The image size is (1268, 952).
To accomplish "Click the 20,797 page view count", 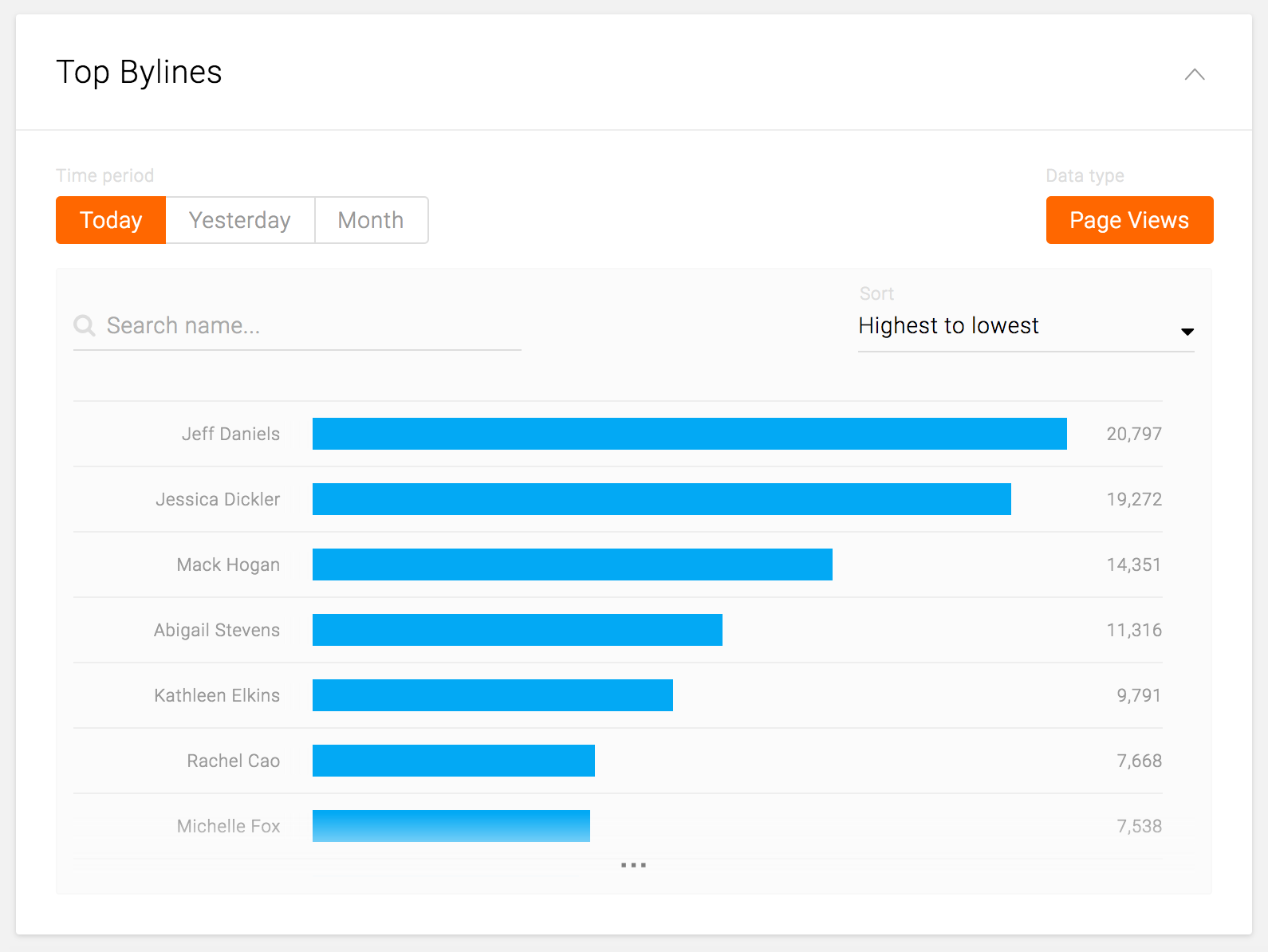I will (x=1133, y=434).
